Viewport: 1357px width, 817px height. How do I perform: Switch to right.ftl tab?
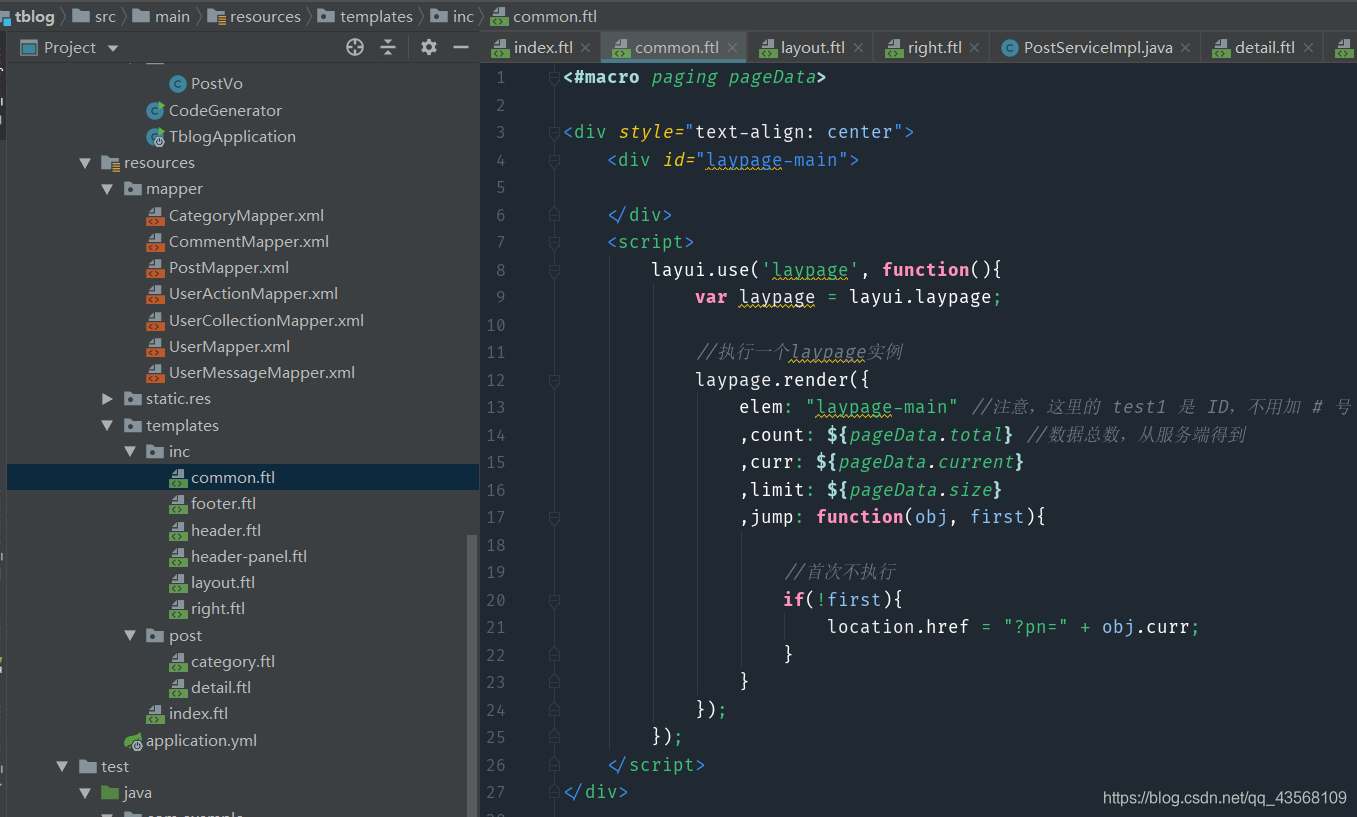[924, 47]
